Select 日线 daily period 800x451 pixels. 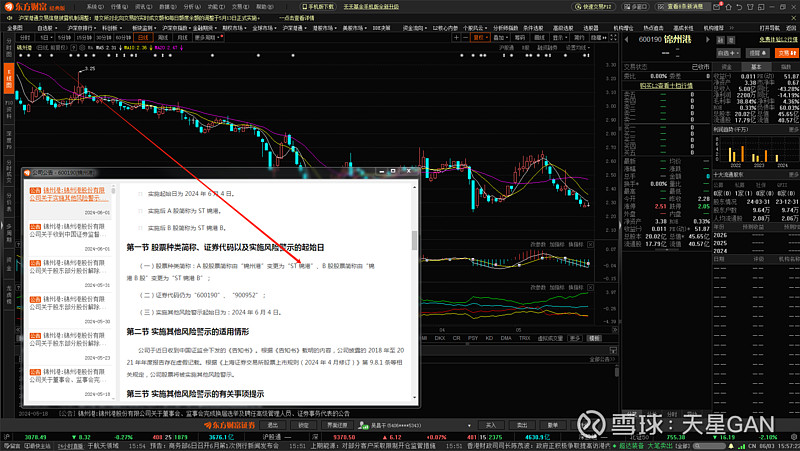point(143,38)
